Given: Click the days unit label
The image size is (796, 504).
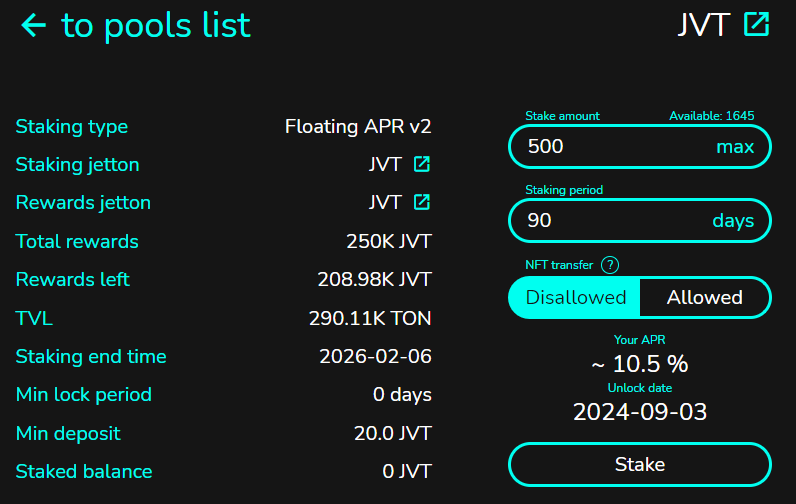Looking at the screenshot, I should click(733, 221).
